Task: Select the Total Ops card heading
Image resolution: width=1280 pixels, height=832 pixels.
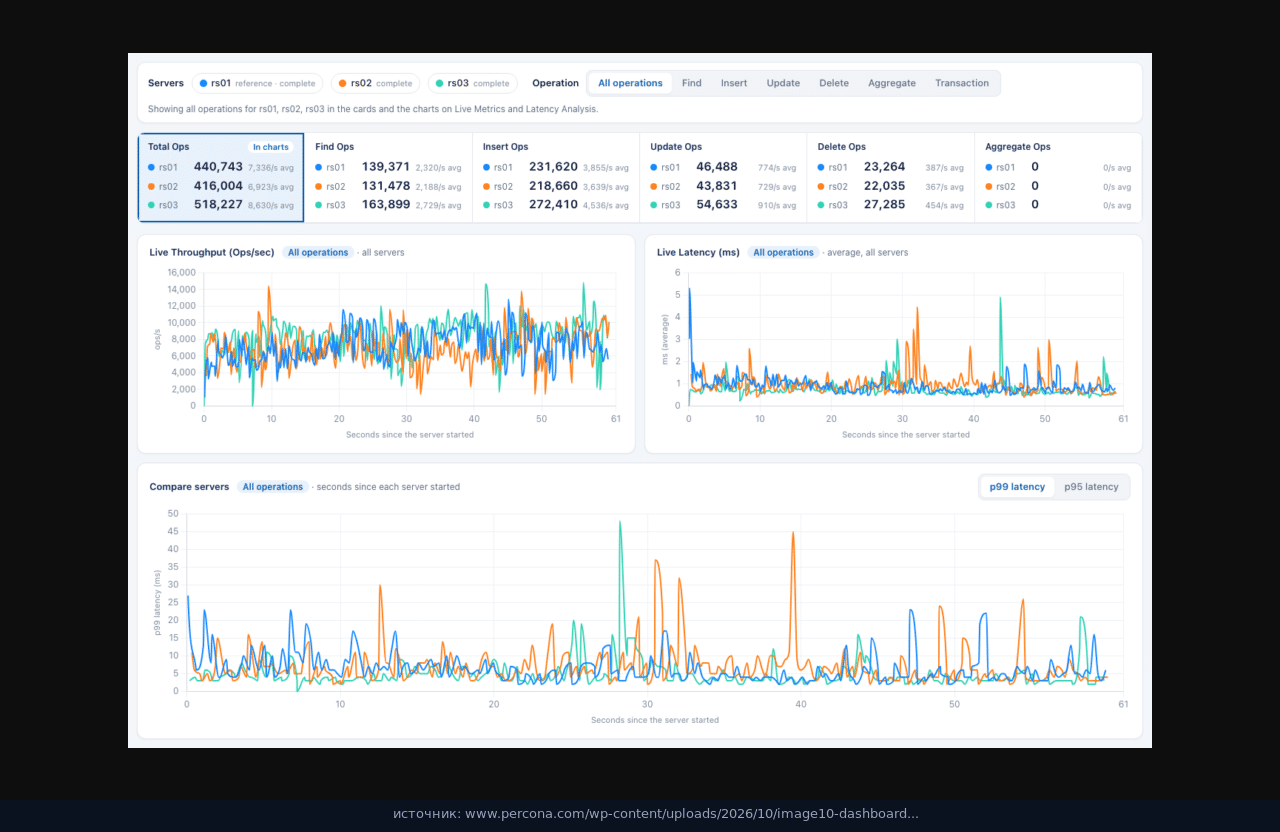Action: pyautogui.click(x=169, y=147)
